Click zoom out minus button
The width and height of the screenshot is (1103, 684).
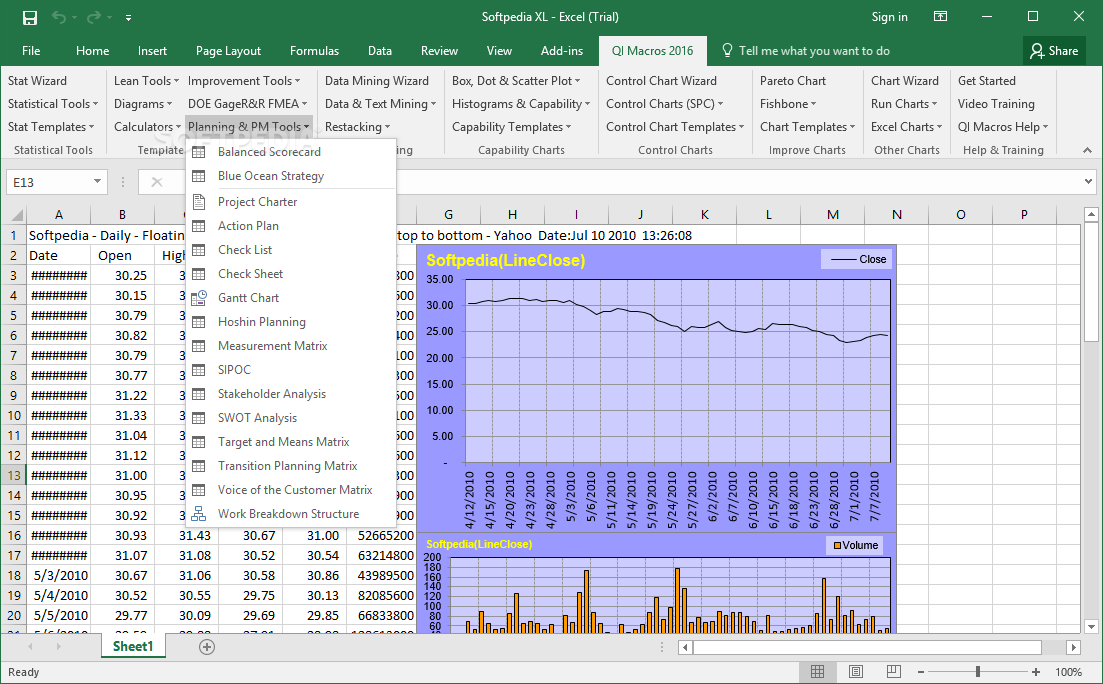pos(921,672)
